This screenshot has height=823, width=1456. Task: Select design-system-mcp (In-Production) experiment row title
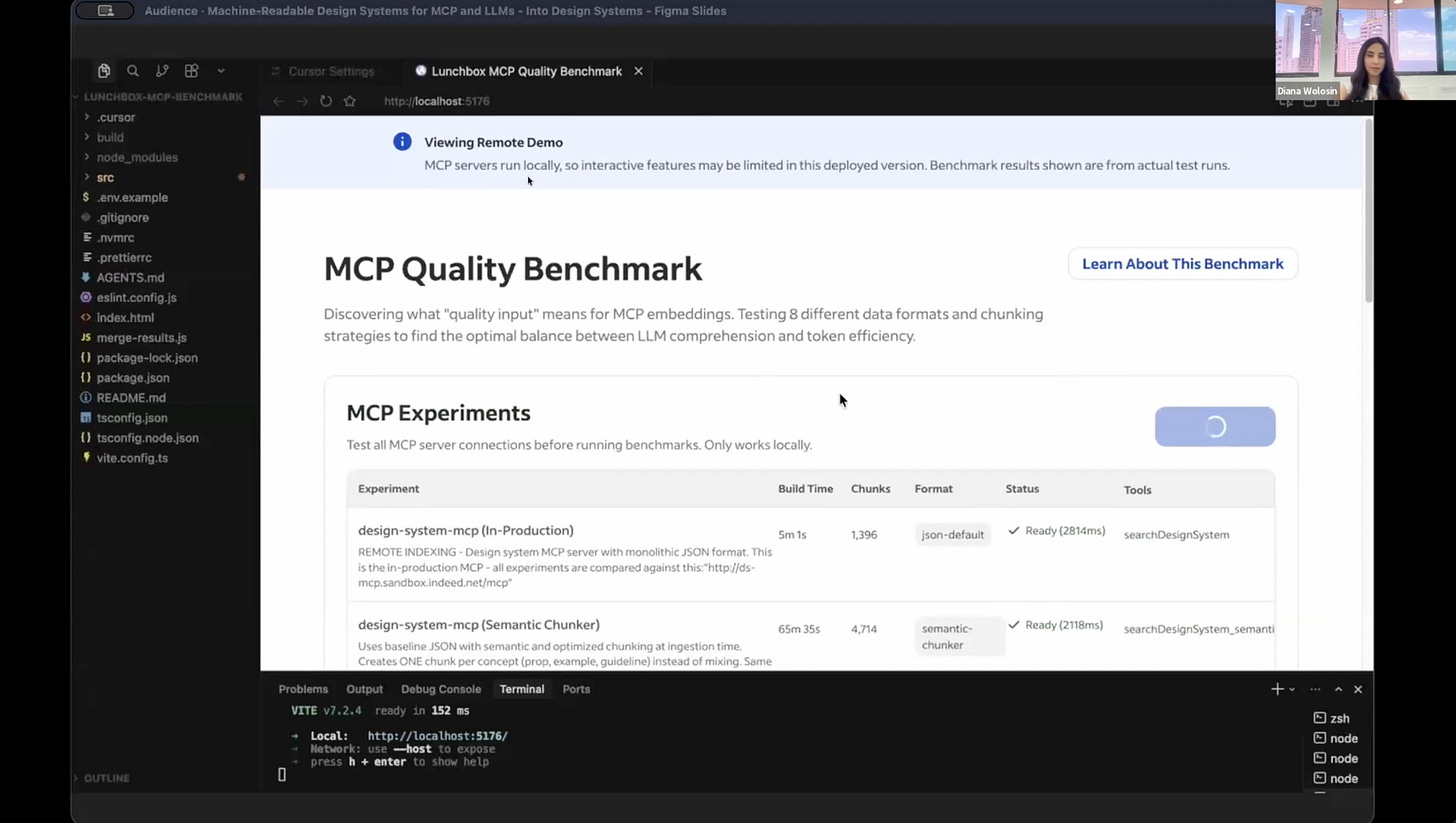tap(465, 531)
